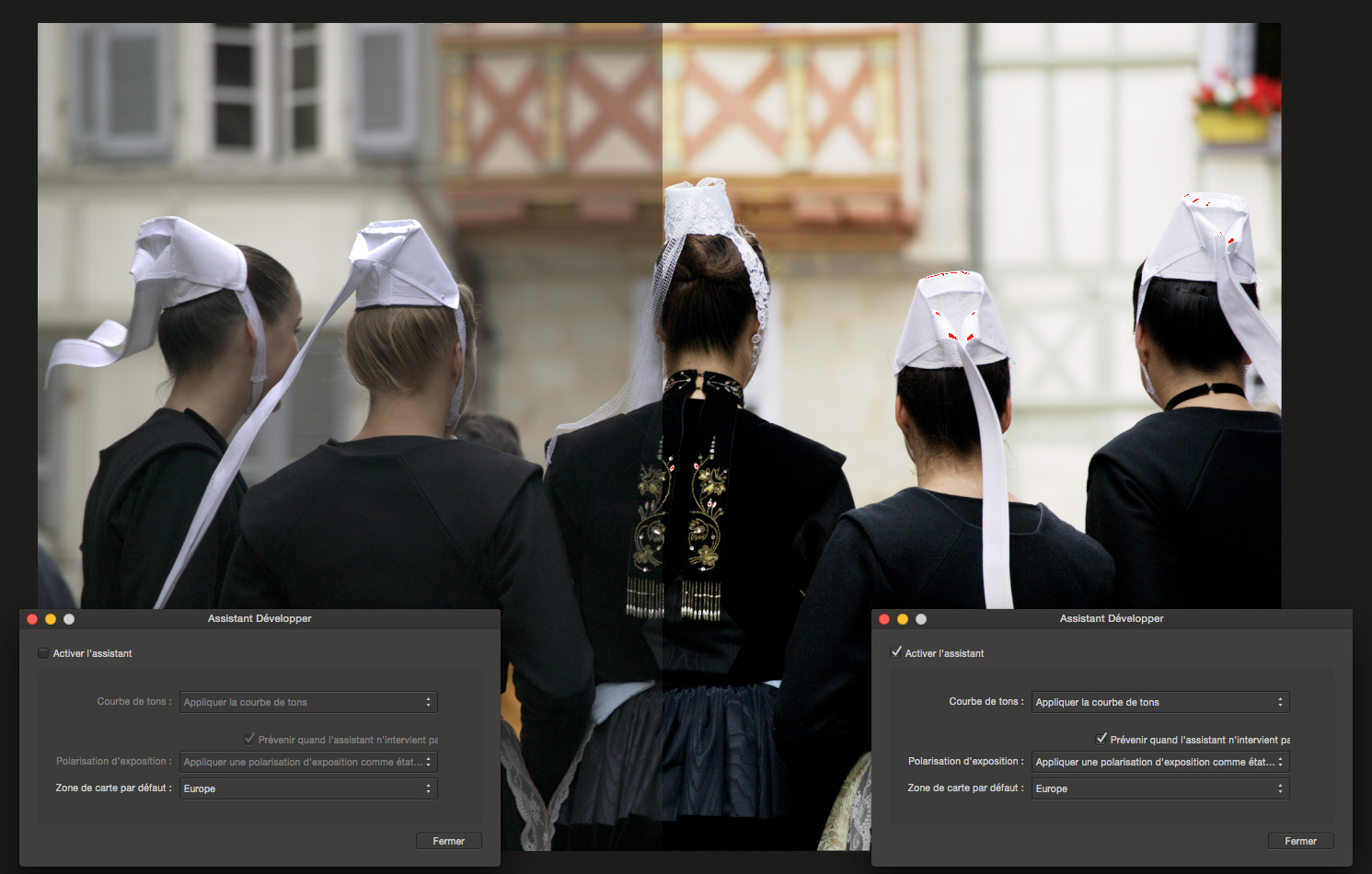The width and height of the screenshot is (1372, 874).
Task: Toggle 'Prévenir quand l'assistant' in left dialog
Action: tap(249, 739)
